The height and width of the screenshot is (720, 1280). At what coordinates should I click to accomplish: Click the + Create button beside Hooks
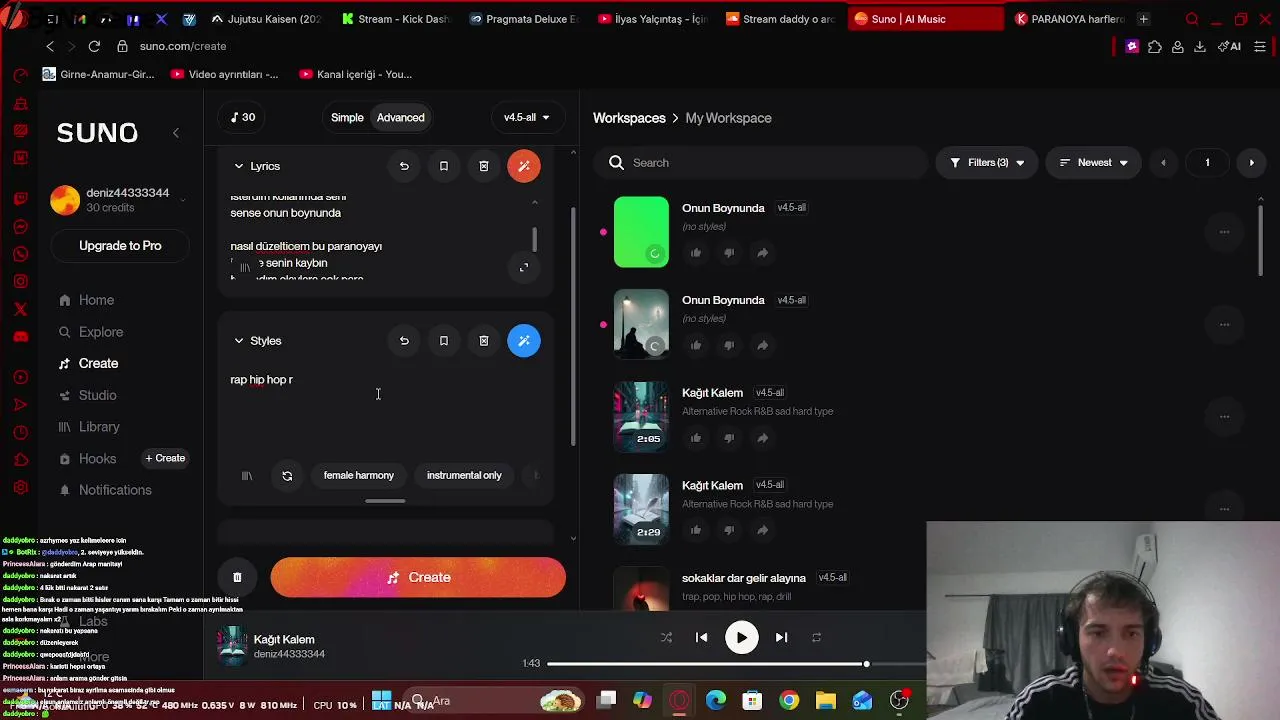tap(165, 458)
